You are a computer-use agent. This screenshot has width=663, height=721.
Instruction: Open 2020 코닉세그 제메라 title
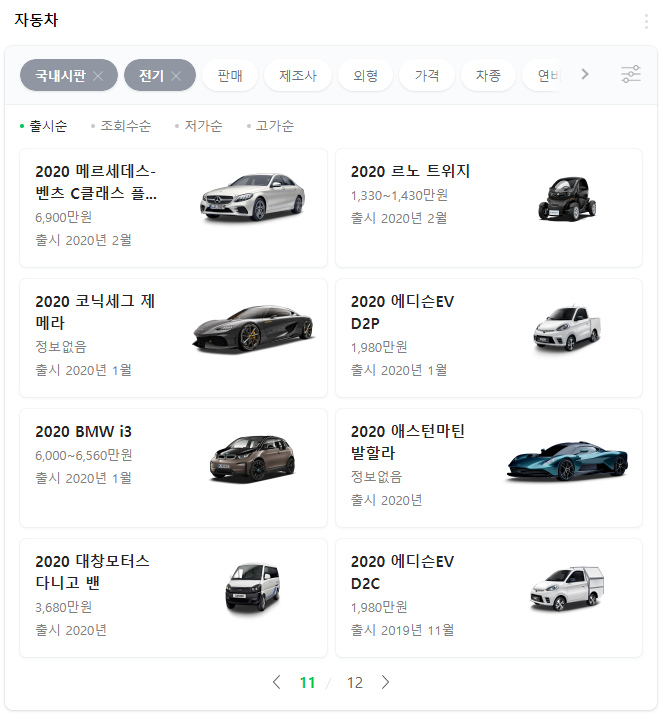point(95,312)
